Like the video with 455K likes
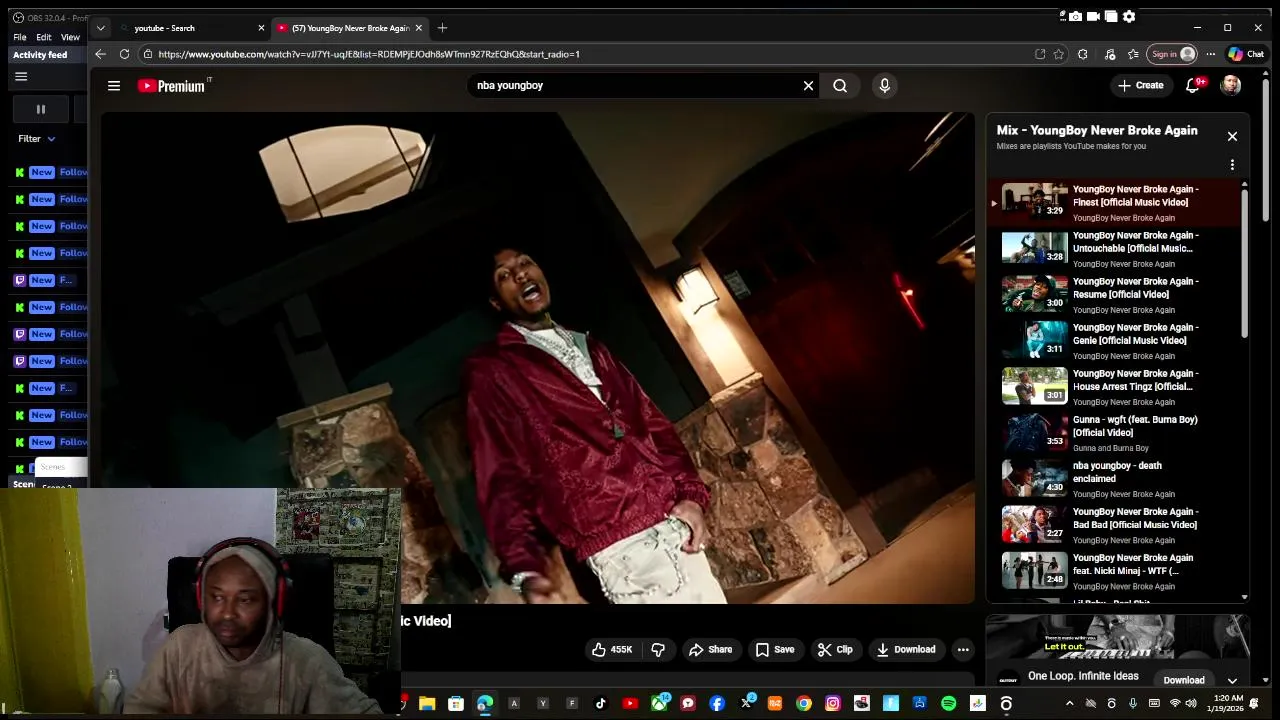 point(612,650)
